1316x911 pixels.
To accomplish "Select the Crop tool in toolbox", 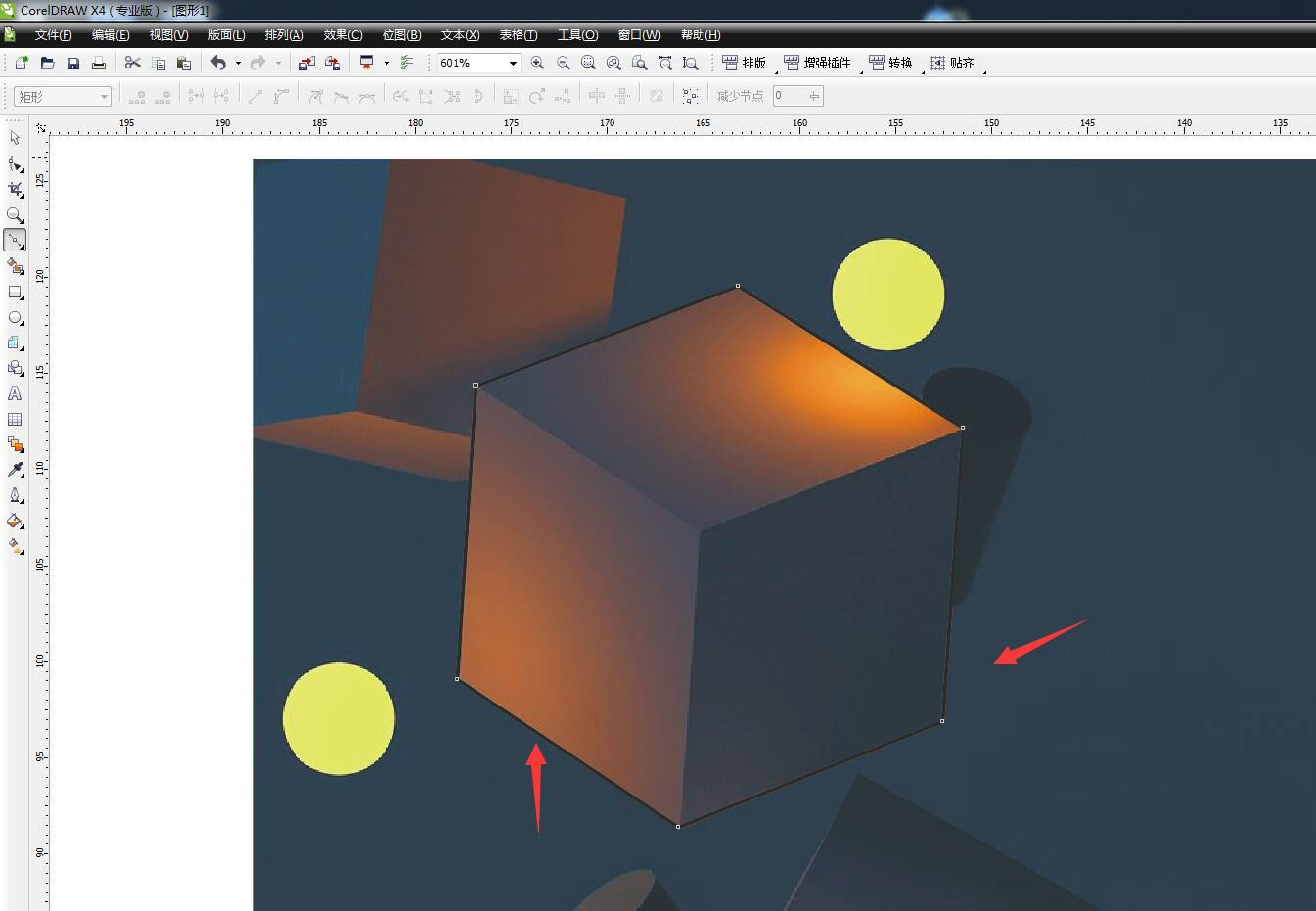I will (15, 189).
